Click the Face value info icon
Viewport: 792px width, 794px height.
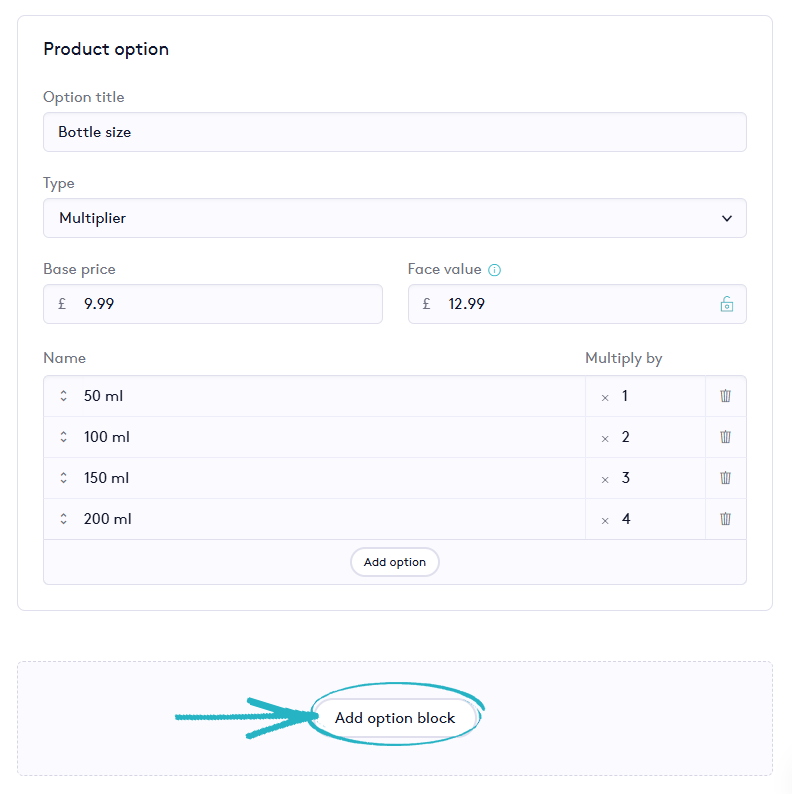tap(495, 270)
